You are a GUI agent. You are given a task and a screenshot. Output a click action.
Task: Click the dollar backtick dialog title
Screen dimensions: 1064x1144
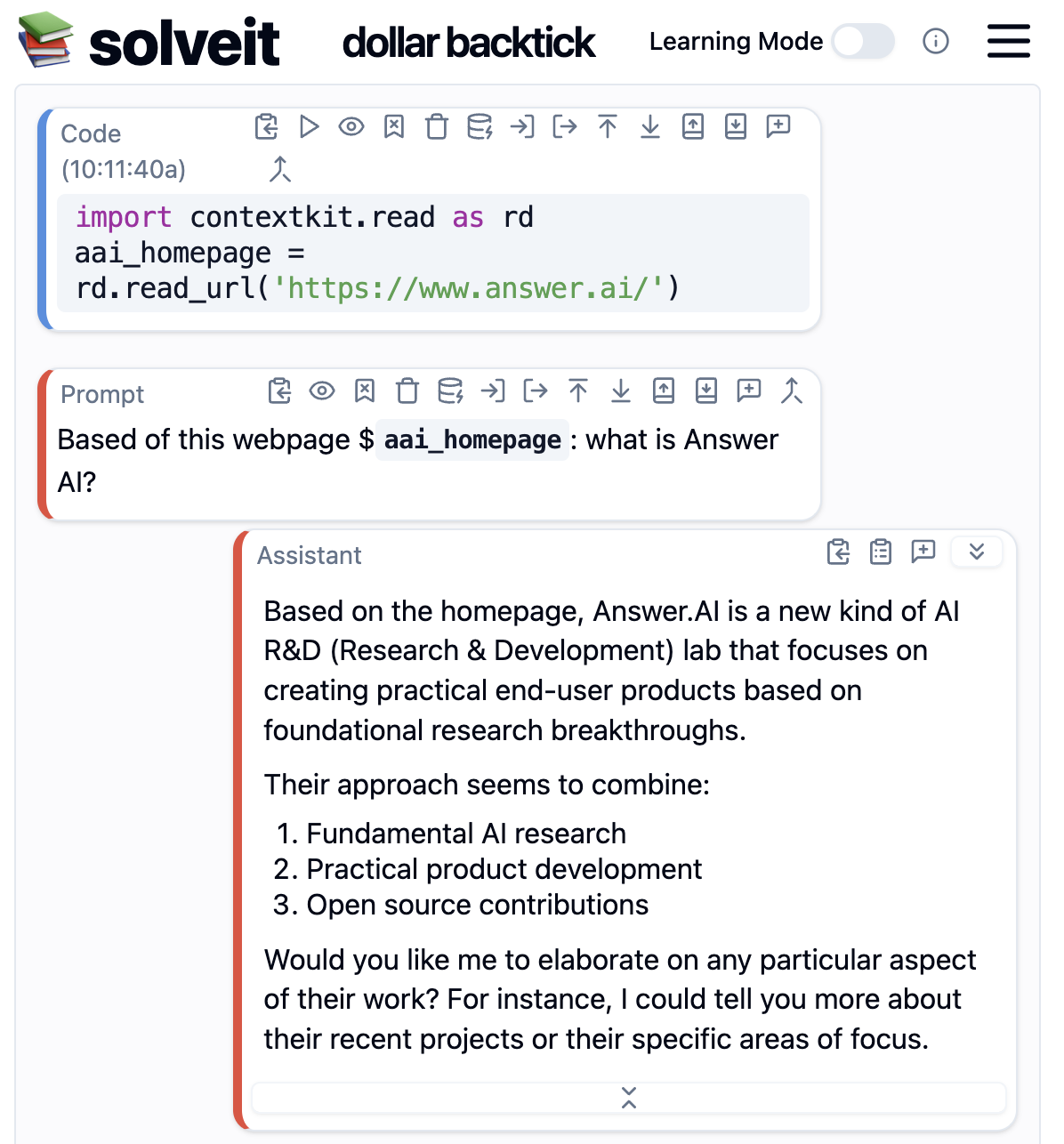(x=469, y=43)
